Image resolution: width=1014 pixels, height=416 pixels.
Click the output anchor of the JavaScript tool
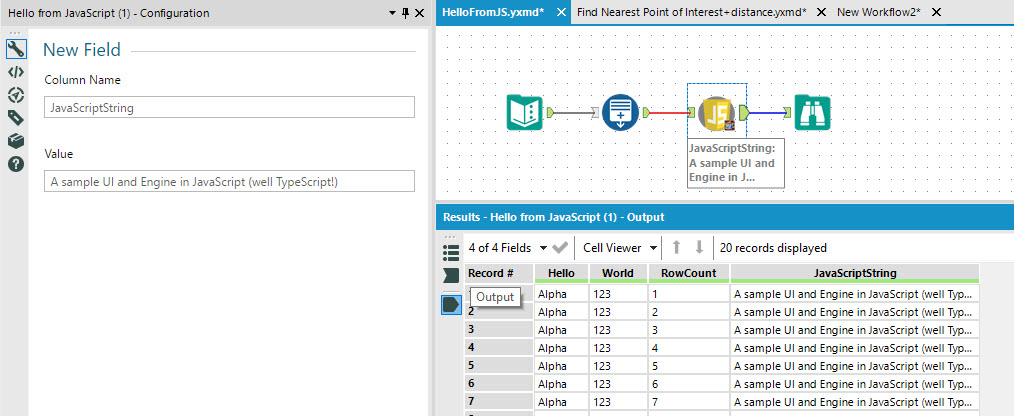[744, 113]
